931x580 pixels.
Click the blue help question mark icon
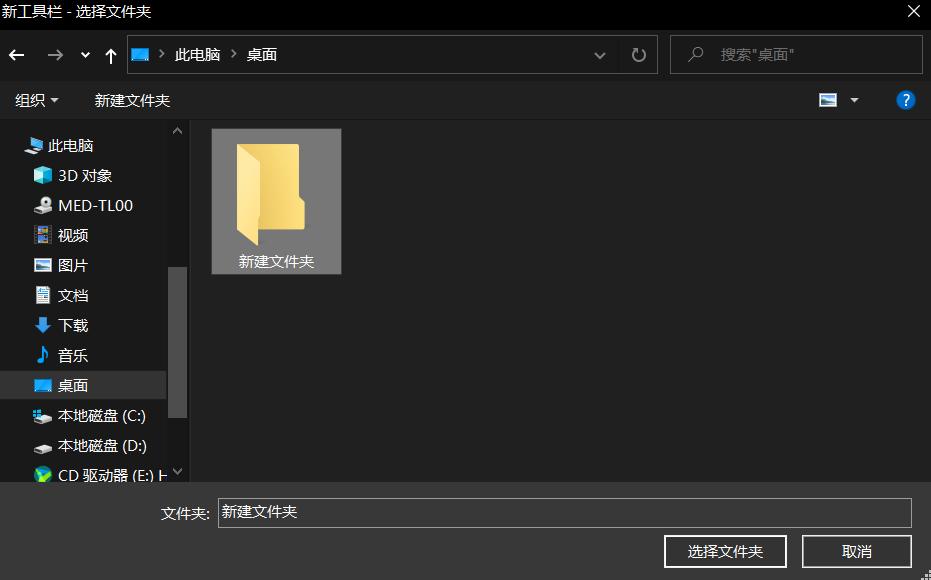pos(905,100)
